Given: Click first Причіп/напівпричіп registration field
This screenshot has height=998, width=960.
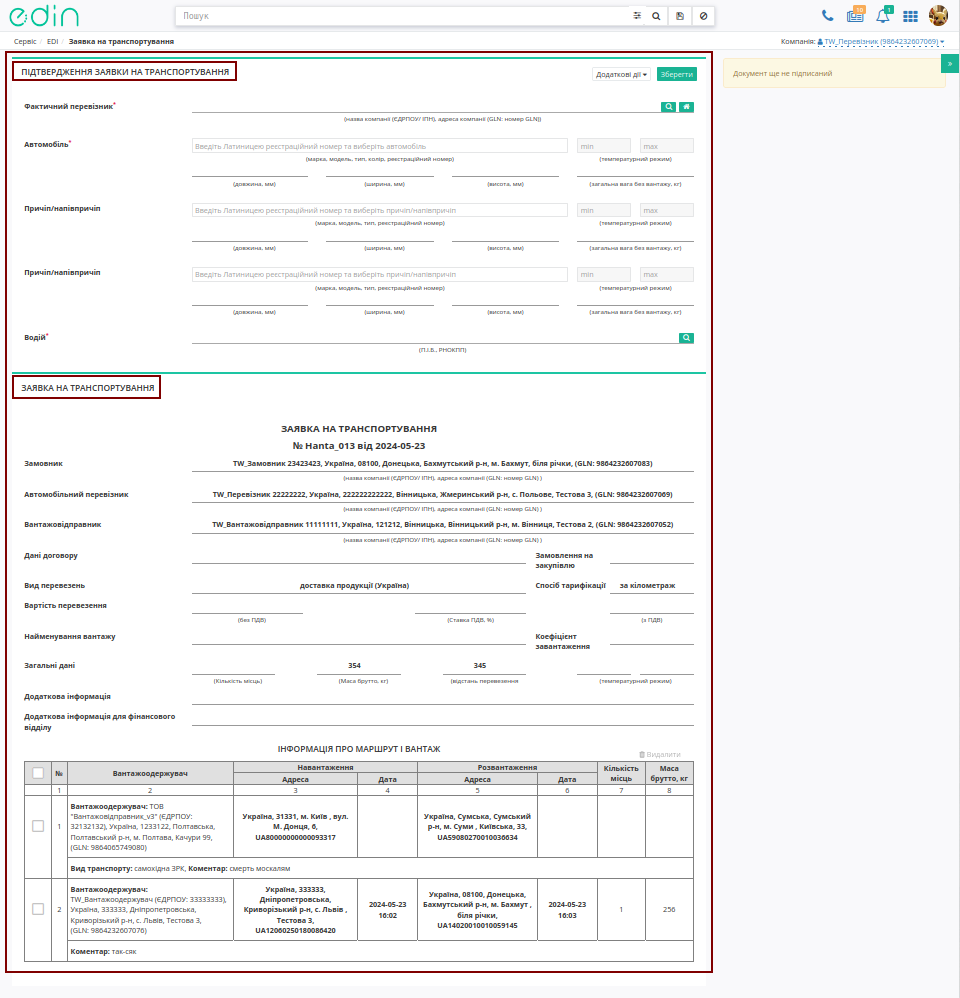Looking at the screenshot, I should click(379, 211).
